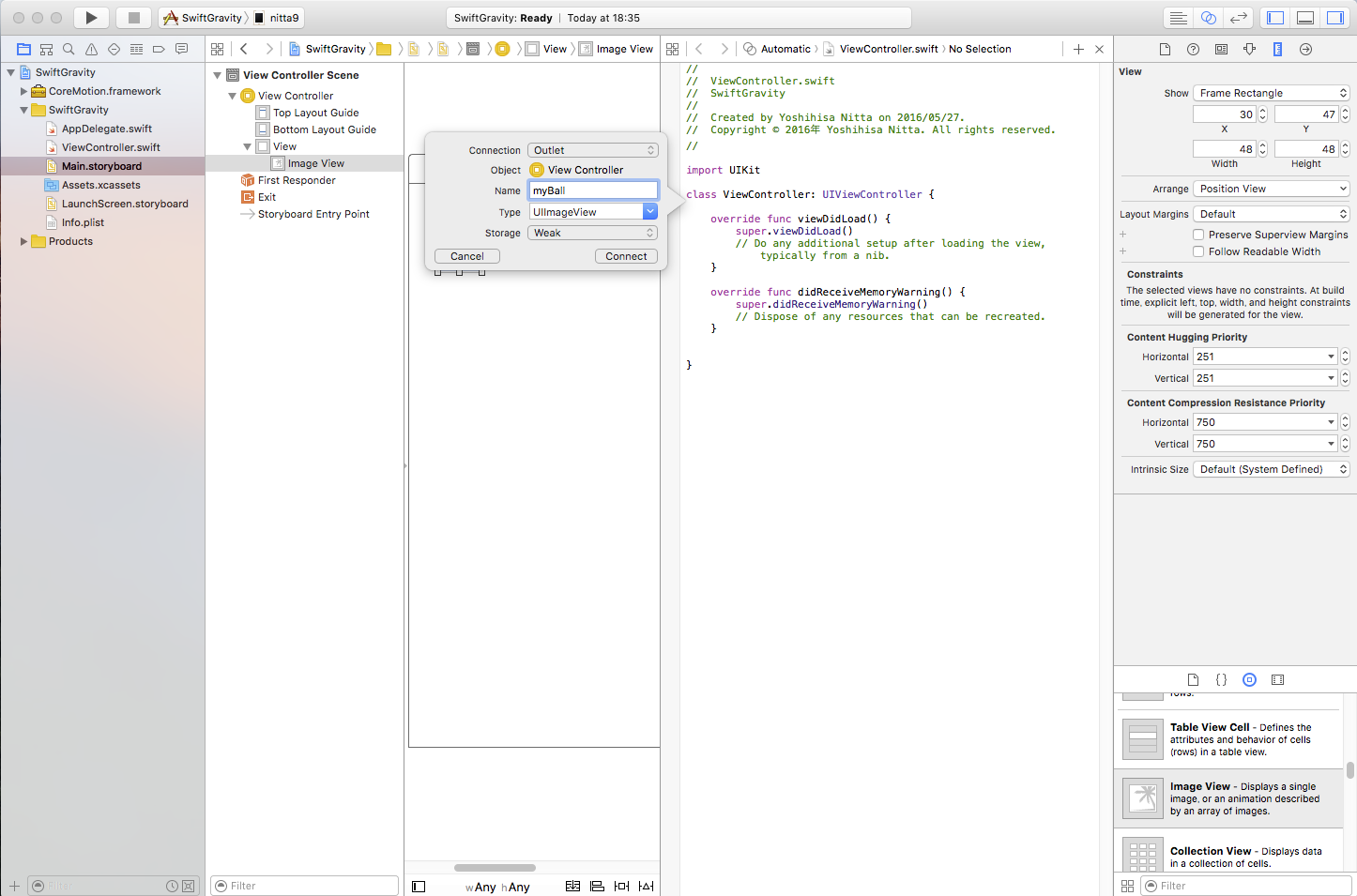
Task: Click the Run (play) button
Action: tap(91, 18)
